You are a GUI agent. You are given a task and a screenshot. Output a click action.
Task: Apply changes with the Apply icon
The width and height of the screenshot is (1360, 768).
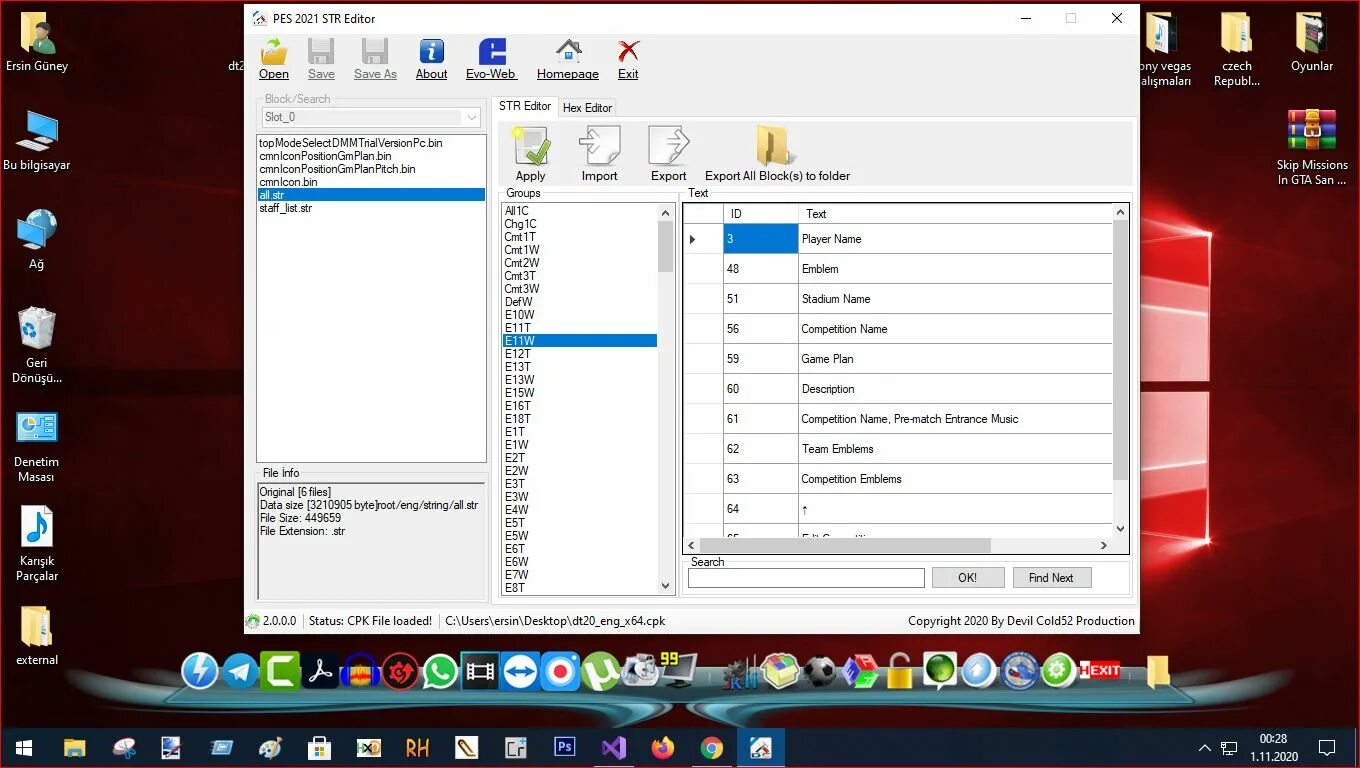pos(531,154)
